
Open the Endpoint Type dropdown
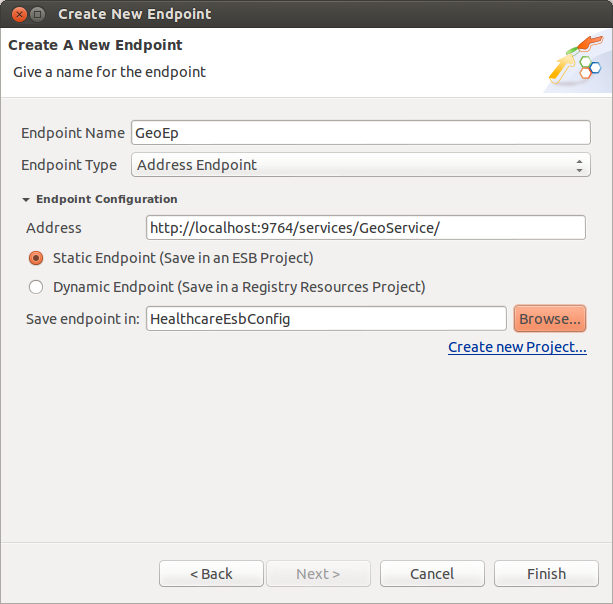(x=360, y=165)
